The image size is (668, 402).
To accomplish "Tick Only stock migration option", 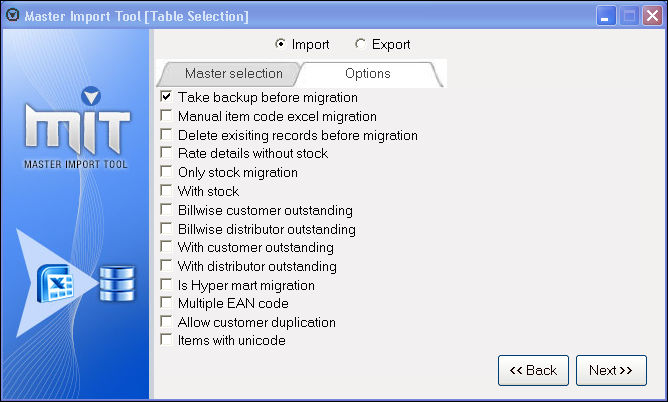I will coord(166,173).
